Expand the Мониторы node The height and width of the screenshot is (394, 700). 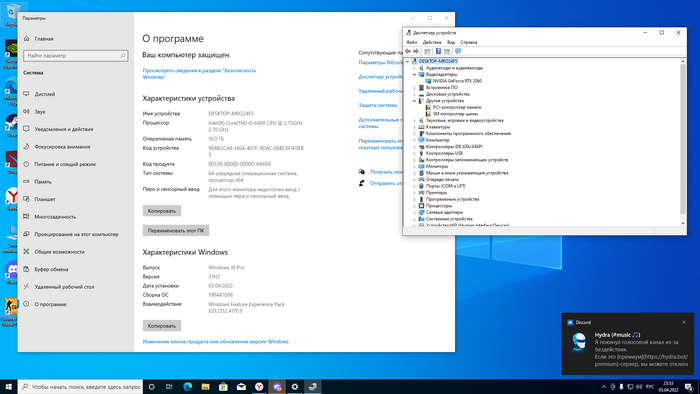[x=414, y=166]
